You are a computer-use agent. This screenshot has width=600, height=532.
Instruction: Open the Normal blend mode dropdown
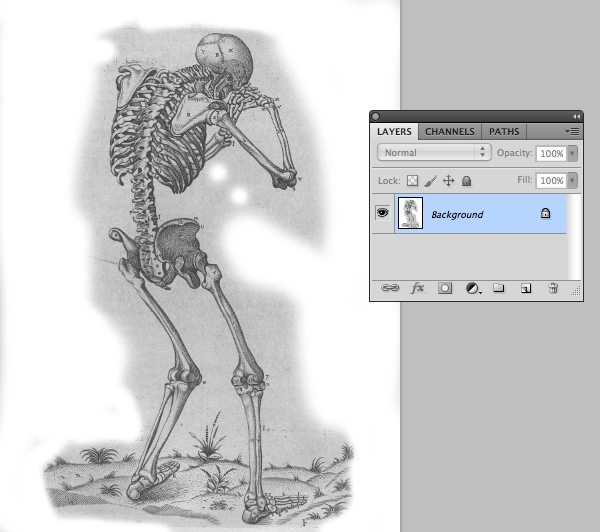pyautogui.click(x=434, y=153)
